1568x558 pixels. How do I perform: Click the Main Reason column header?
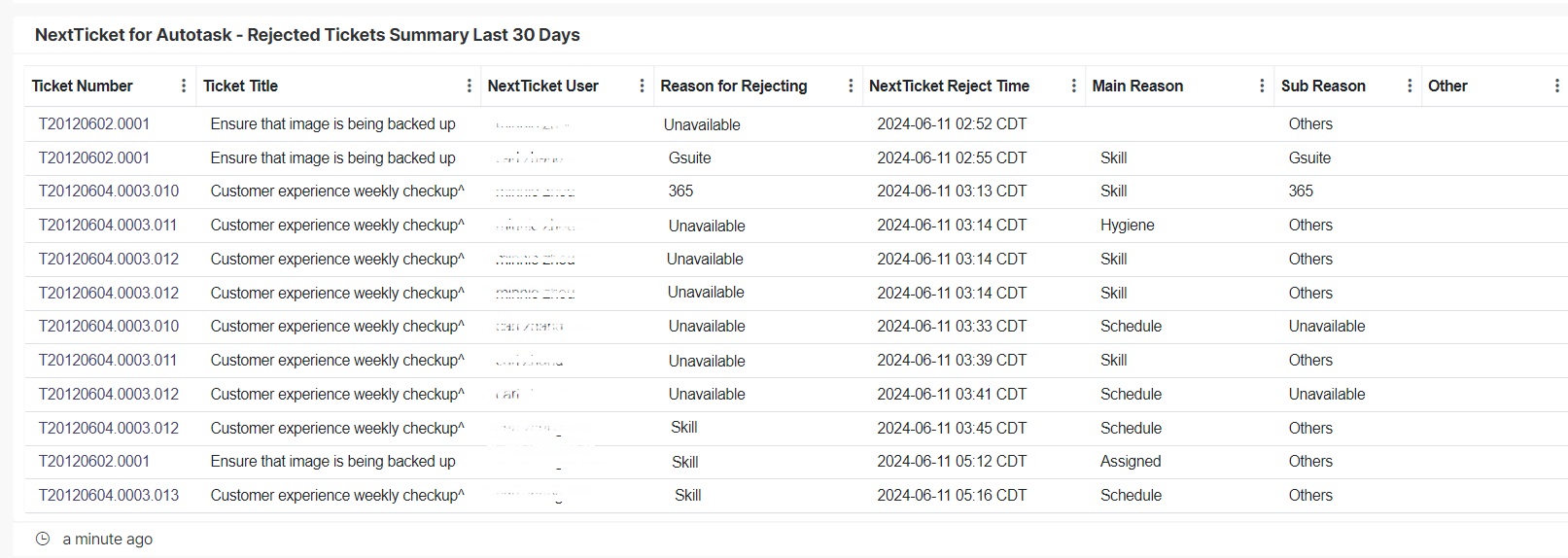click(x=1137, y=86)
